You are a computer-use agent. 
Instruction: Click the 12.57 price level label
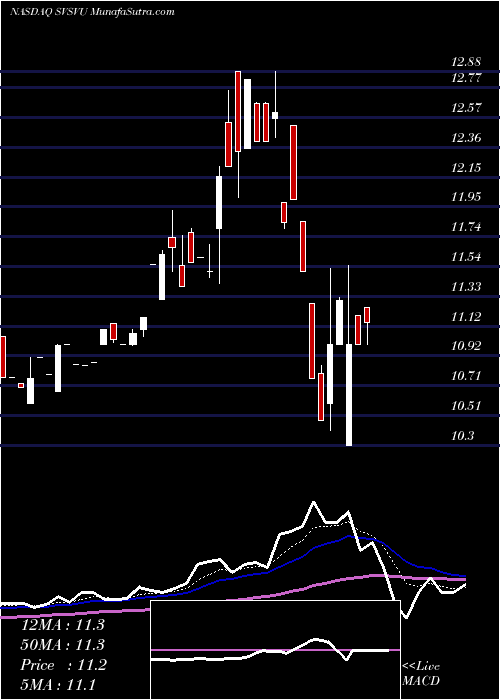[x=467, y=108]
